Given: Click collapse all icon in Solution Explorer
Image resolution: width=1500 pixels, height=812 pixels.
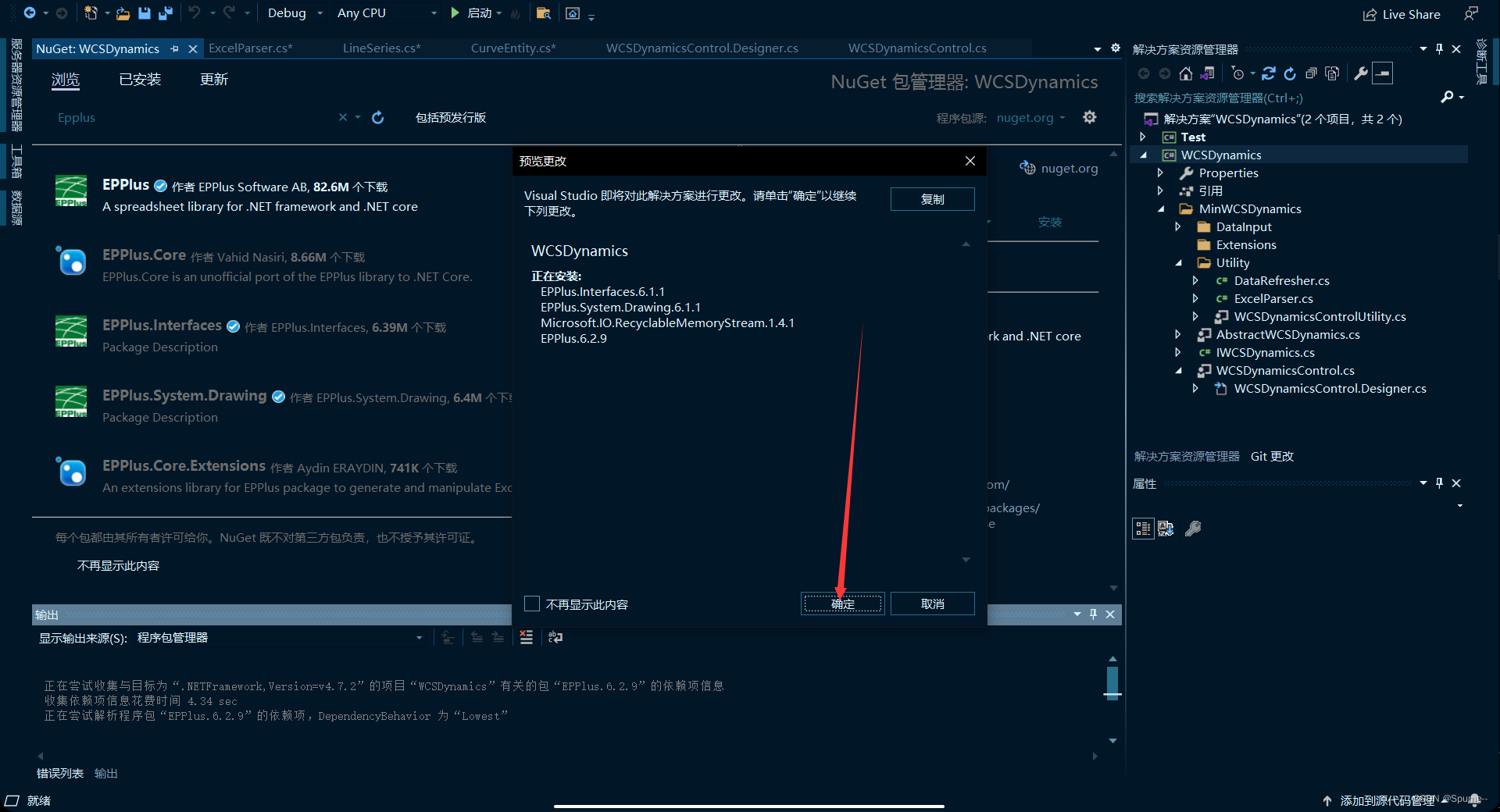Looking at the screenshot, I should pos(1311,73).
